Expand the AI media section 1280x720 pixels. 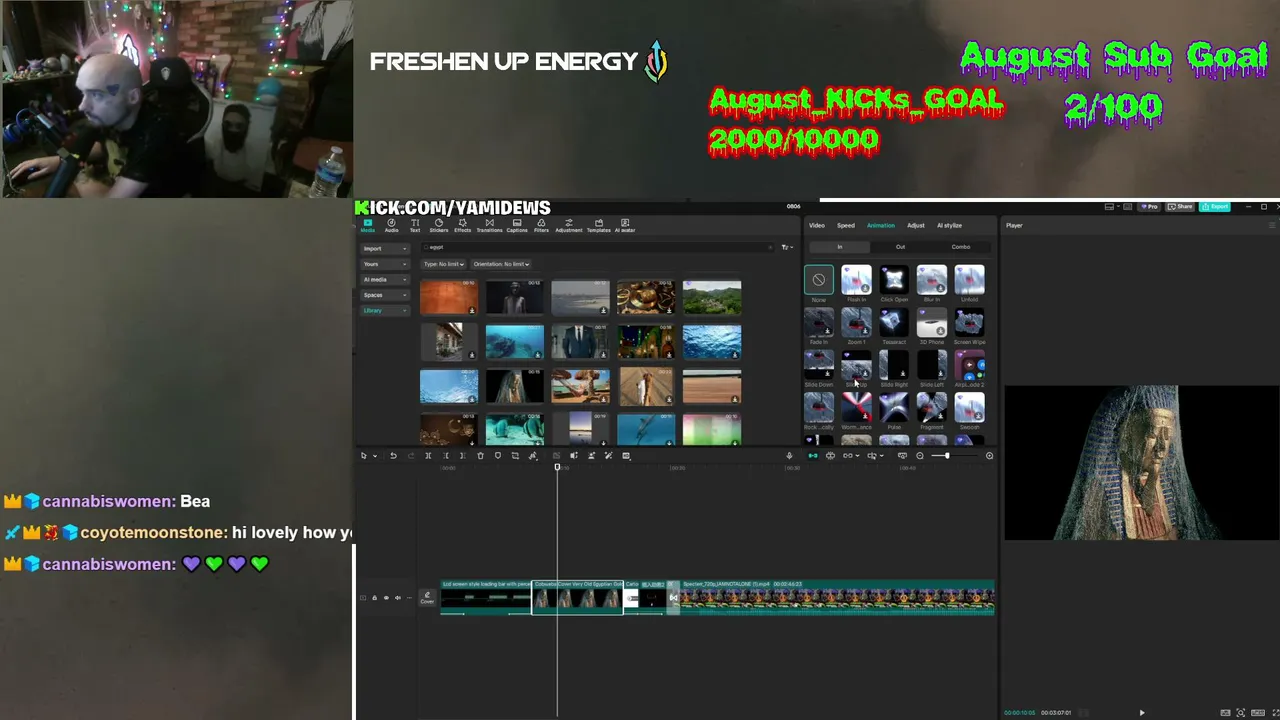coord(385,279)
